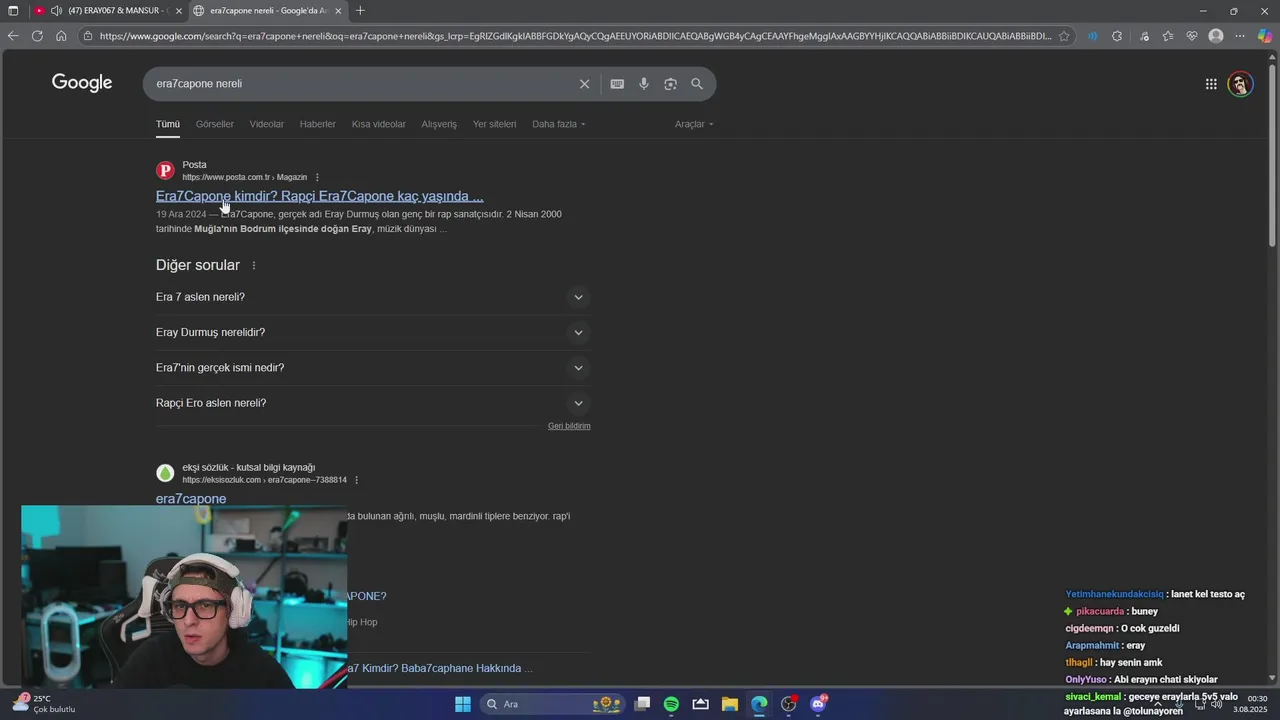Switch to the Yer siteleri tab
The width and height of the screenshot is (1280, 720).
(495, 124)
